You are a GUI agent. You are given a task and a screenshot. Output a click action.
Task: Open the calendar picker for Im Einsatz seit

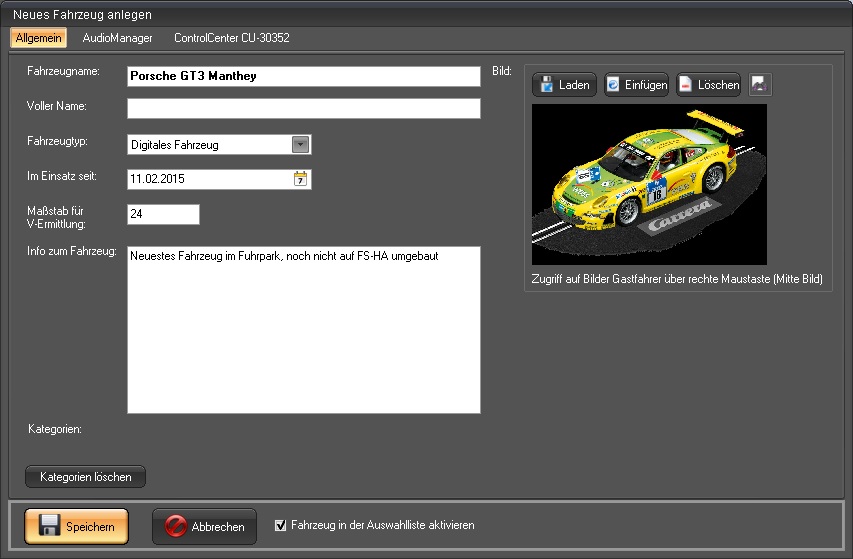(300, 179)
